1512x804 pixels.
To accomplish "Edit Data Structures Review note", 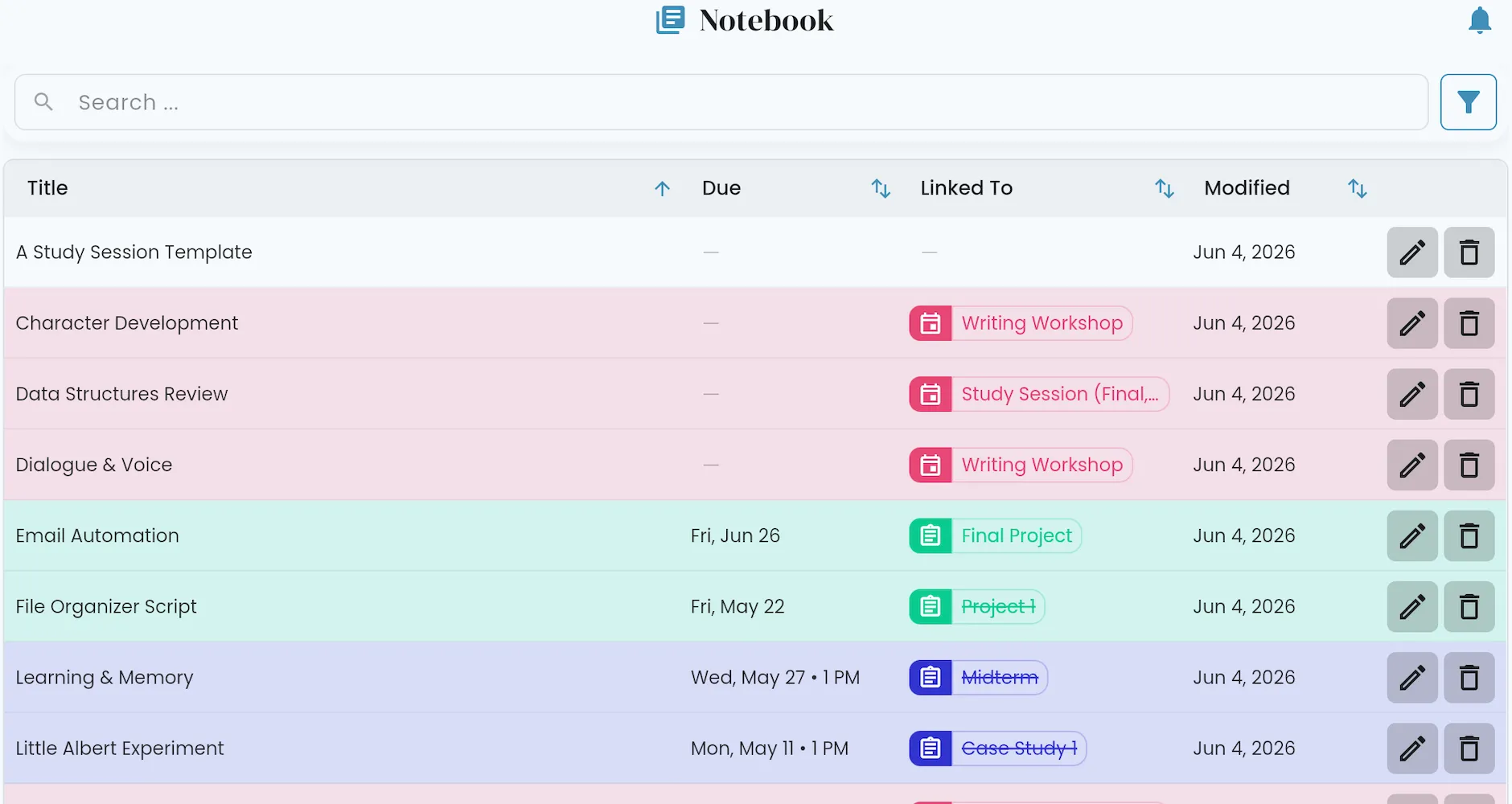I will click(x=1412, y=394).
